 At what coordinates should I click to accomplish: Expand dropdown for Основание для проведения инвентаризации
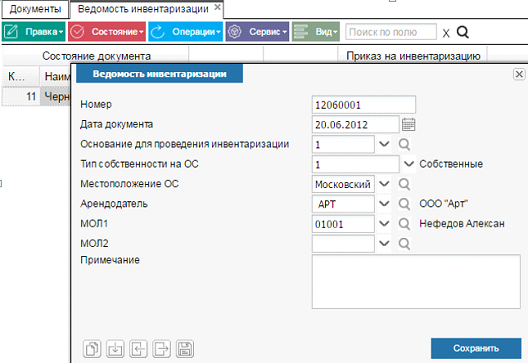384,144
